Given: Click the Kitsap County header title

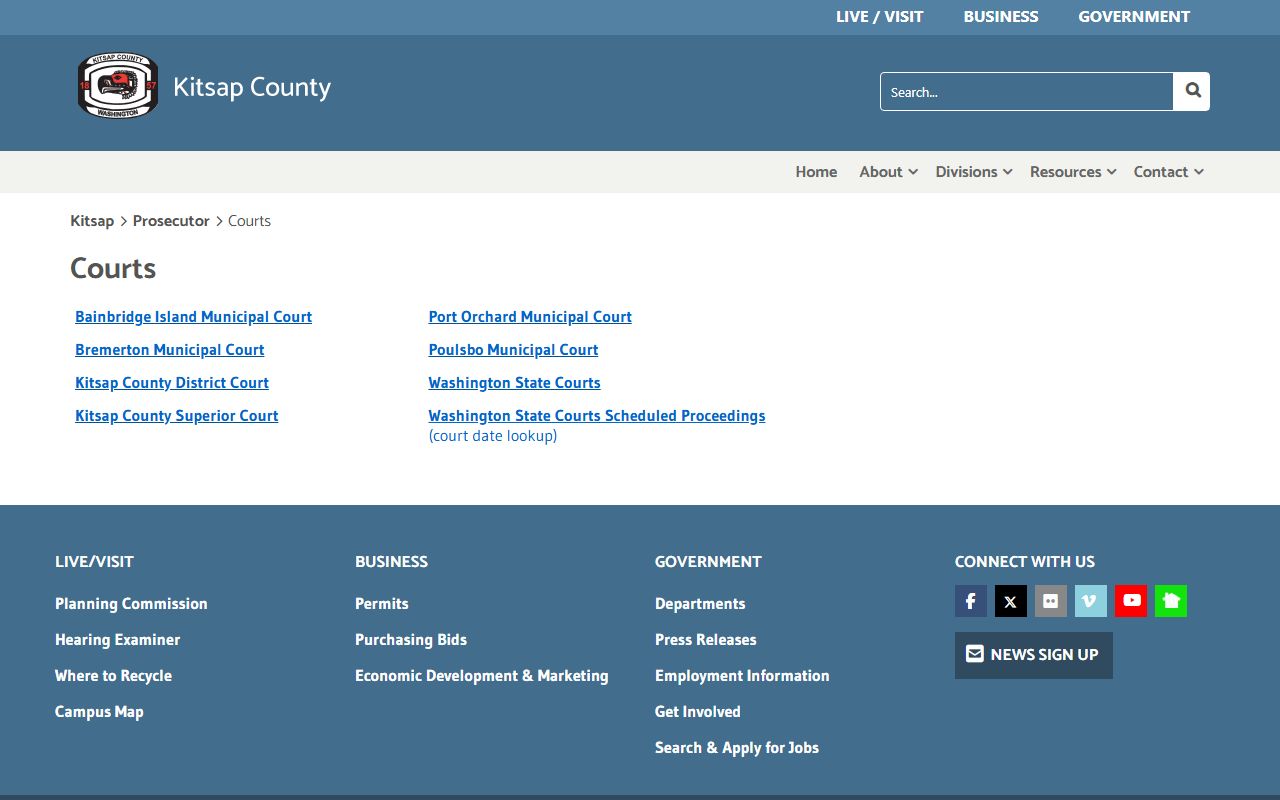Looking at the screenshot, I should (252, 88).
